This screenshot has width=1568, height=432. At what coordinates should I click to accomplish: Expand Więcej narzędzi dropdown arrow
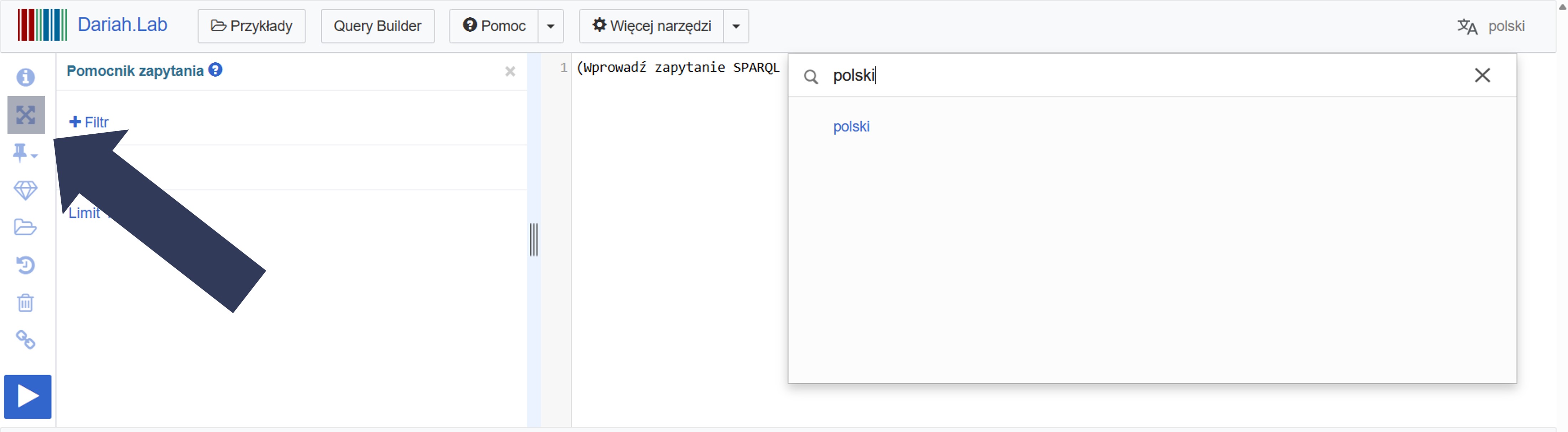736,26
